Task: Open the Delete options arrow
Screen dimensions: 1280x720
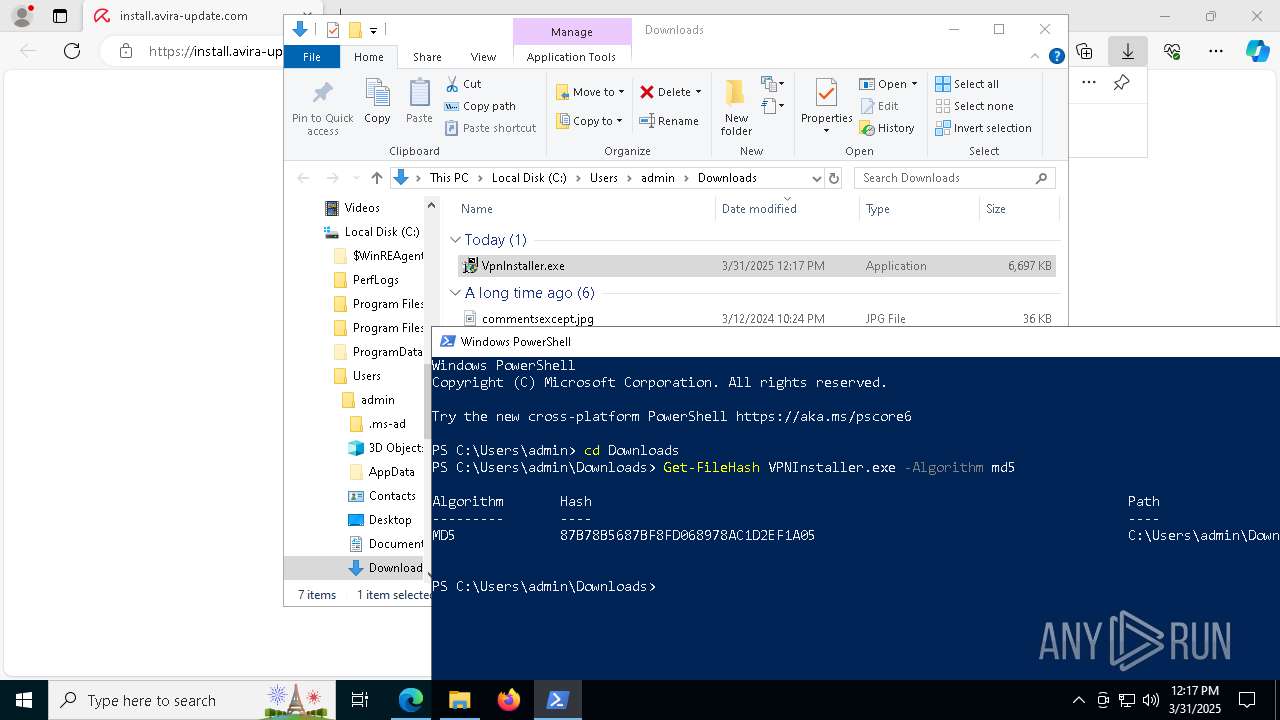Action: tap(698, 92)
